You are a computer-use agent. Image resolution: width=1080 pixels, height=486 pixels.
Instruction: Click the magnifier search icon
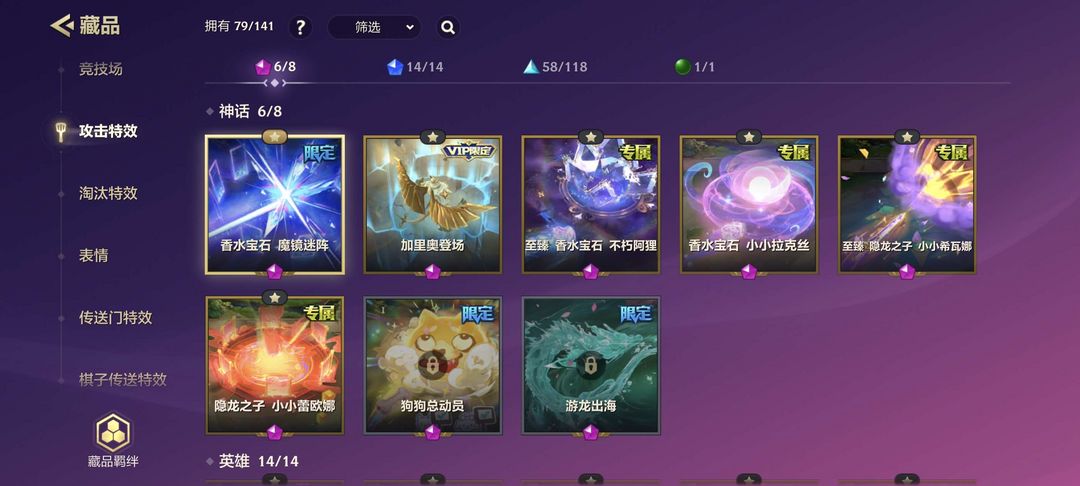(x=448, y=28)
